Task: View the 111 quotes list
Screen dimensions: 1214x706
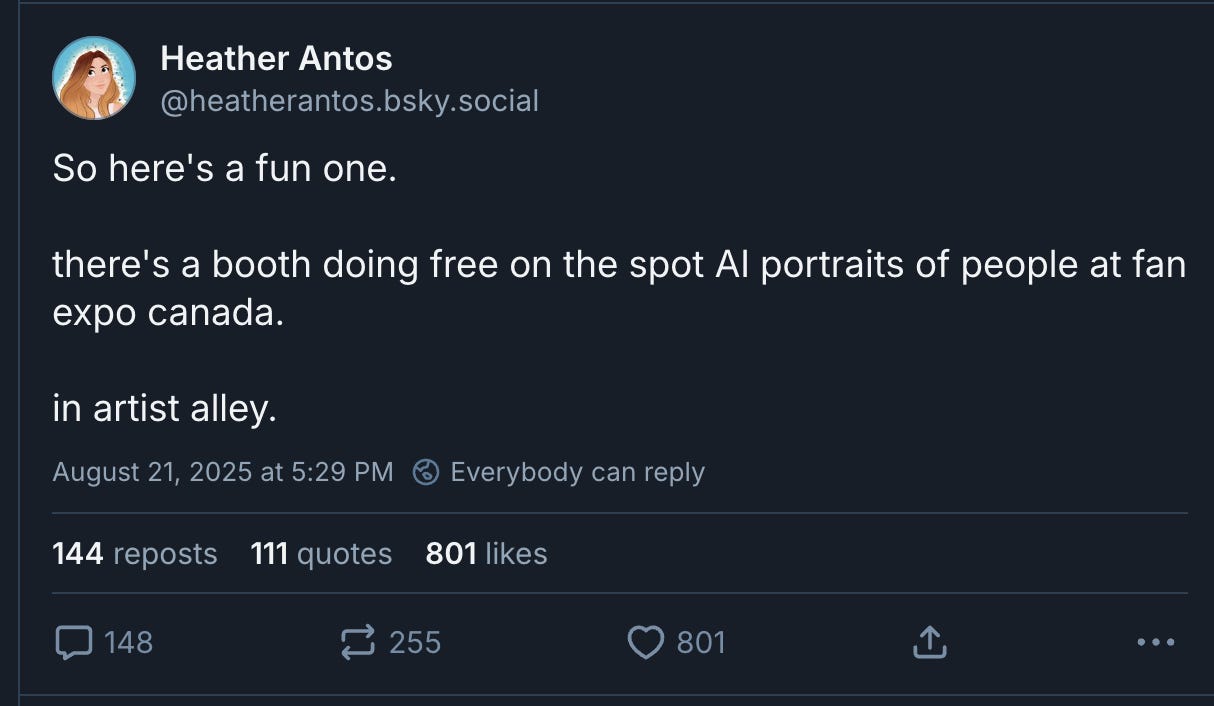Action: pos(321,553)
